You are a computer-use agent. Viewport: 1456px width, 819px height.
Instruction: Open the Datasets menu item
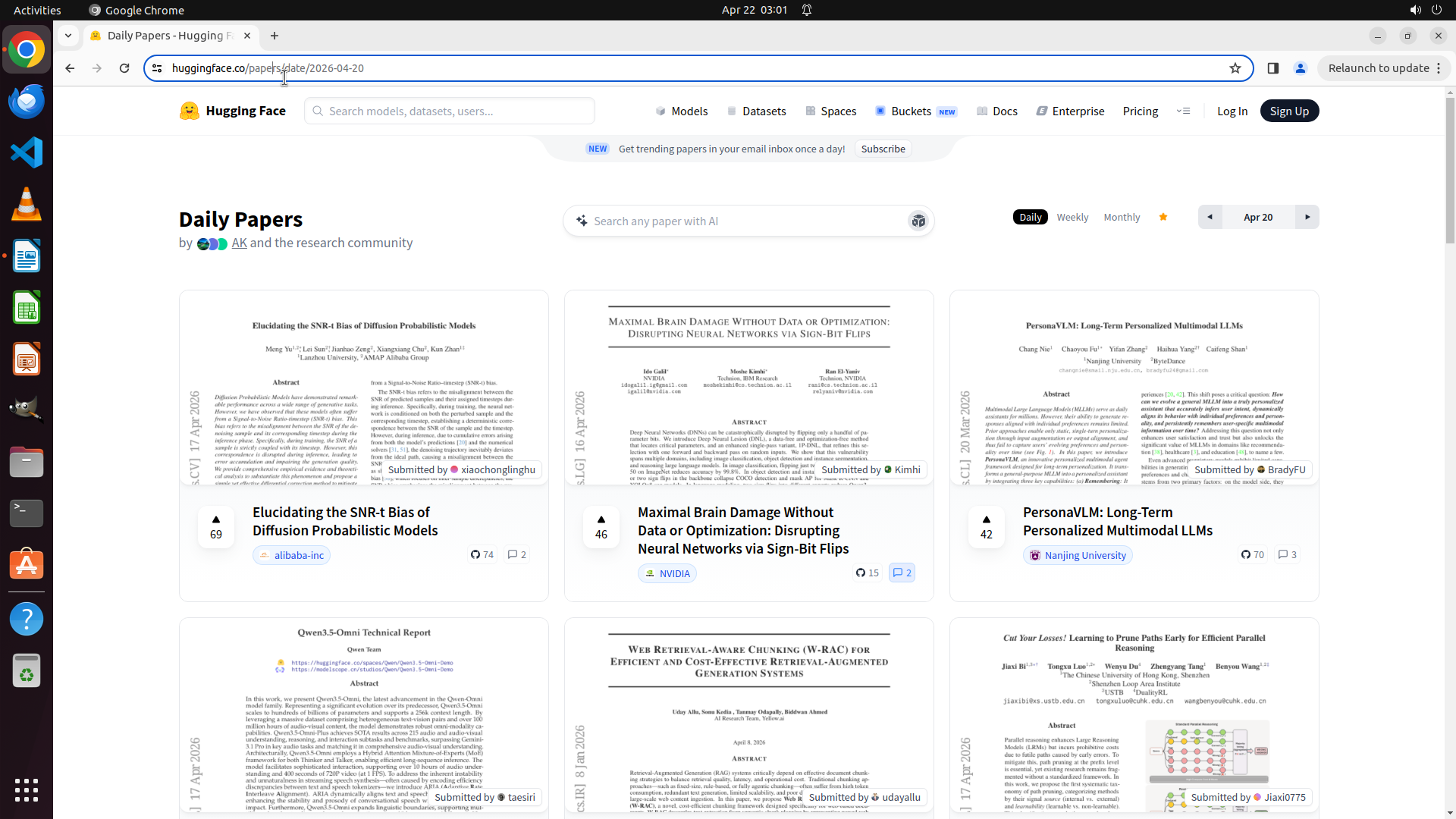(757, 111)
